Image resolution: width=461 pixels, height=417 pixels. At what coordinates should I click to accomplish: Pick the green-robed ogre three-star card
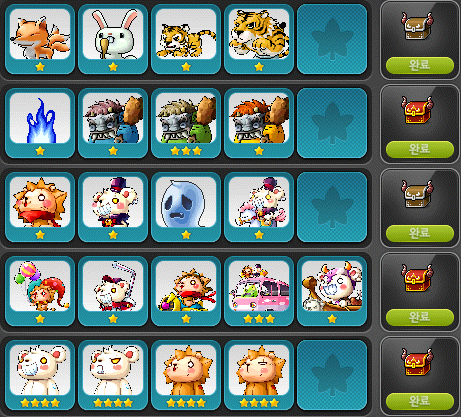[x=186, y=123]
